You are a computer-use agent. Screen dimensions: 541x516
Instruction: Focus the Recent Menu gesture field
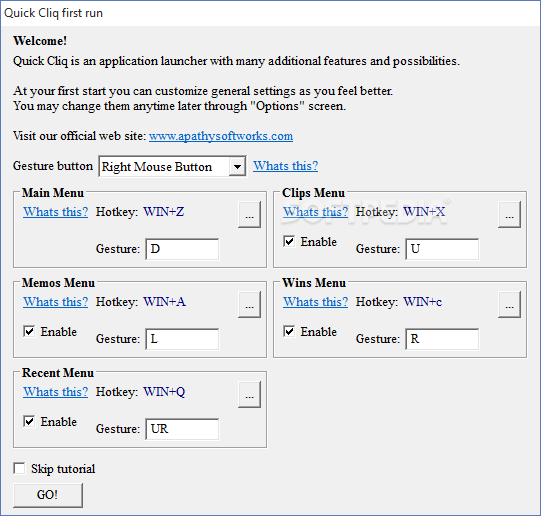(x=182, y=429)
